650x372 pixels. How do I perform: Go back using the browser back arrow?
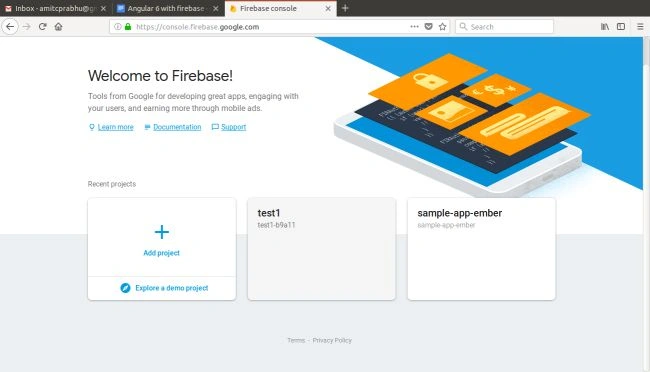coord(10,27)
